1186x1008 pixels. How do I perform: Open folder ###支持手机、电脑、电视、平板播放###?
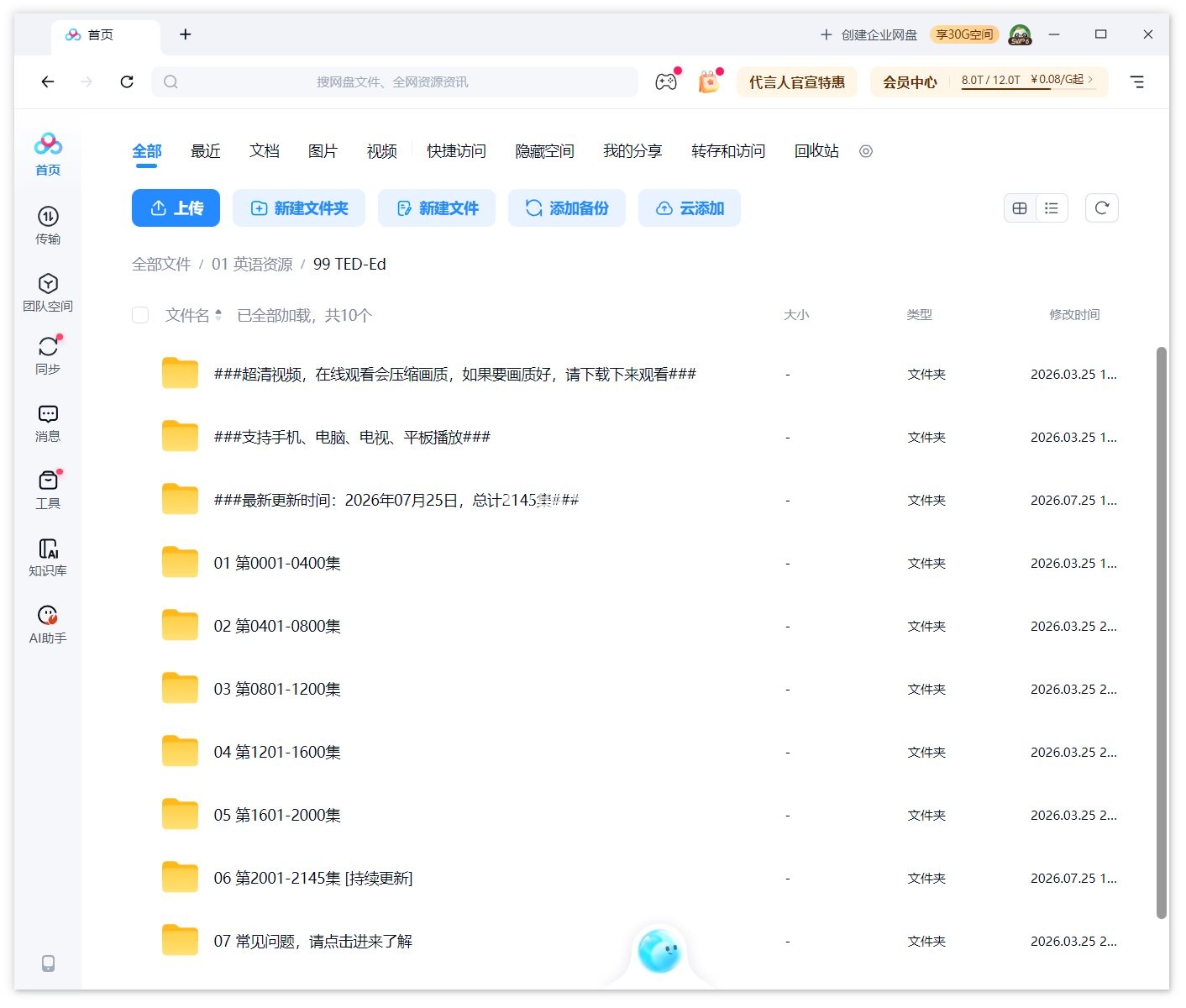click(352, 437)
